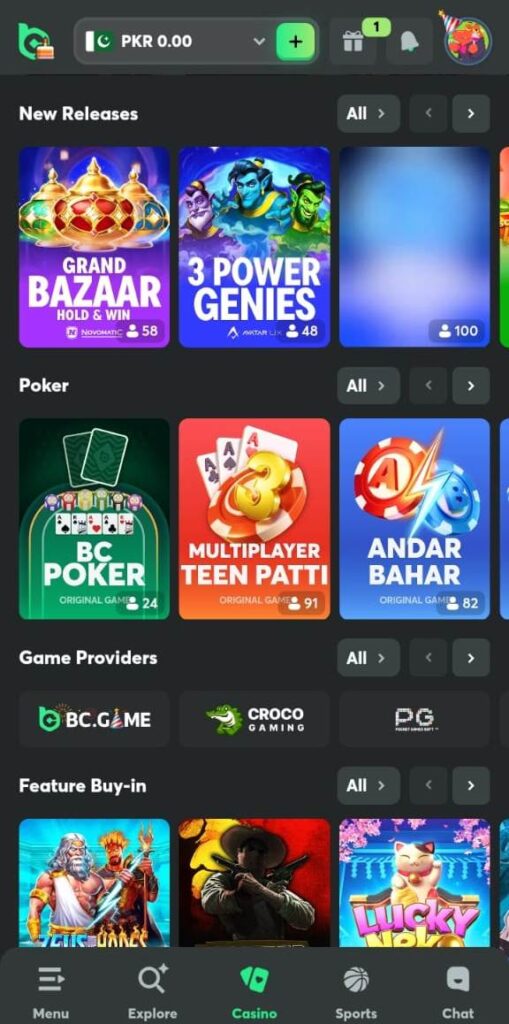This screenshot has width=509, height=1024.
Task: Tap the BC.Game logo icon at top left
Action: [36, 42]
